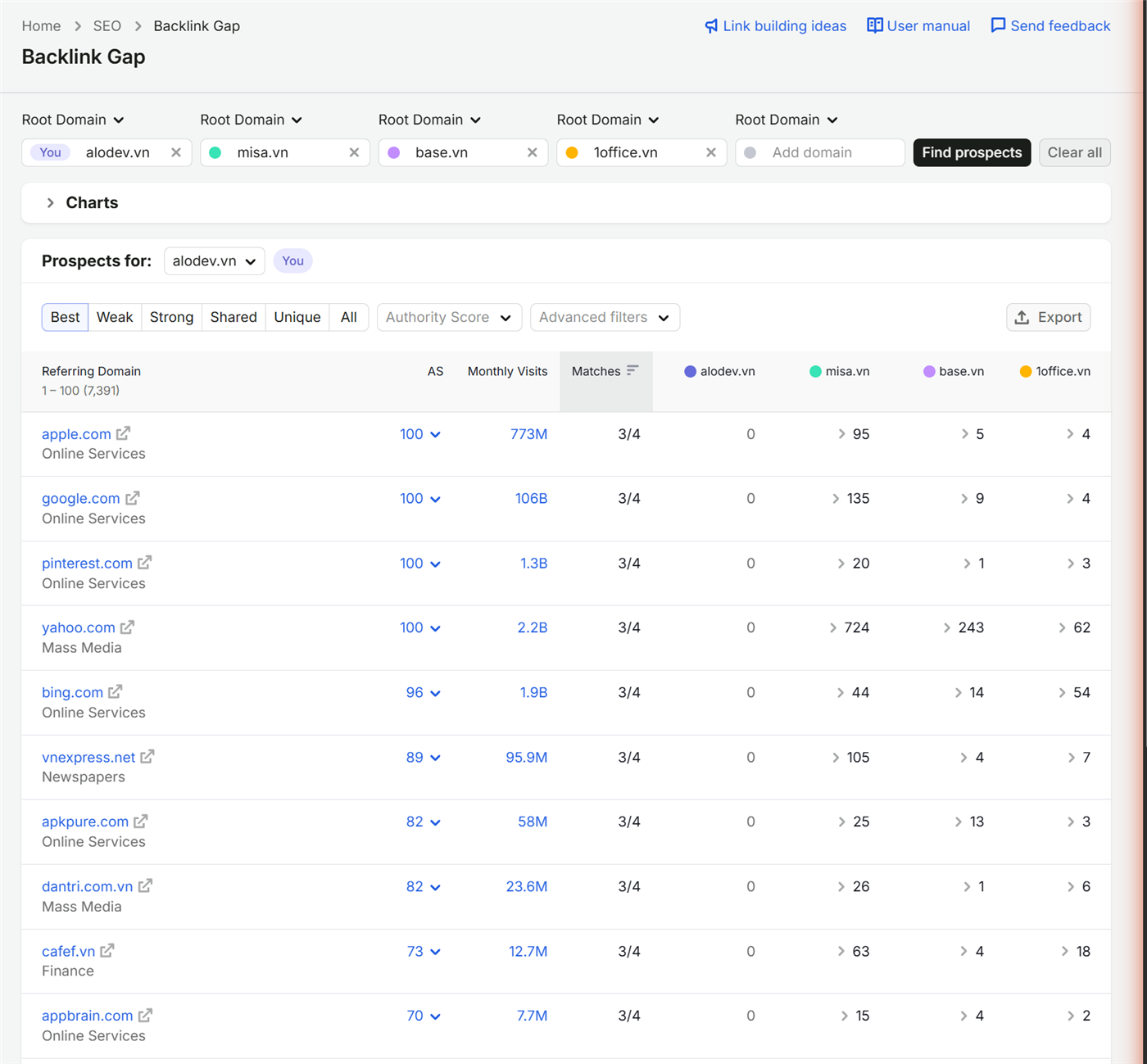Open the apple.com referring domain link
Viewport: 1147px width, 1064px height.
pos(76,434)
